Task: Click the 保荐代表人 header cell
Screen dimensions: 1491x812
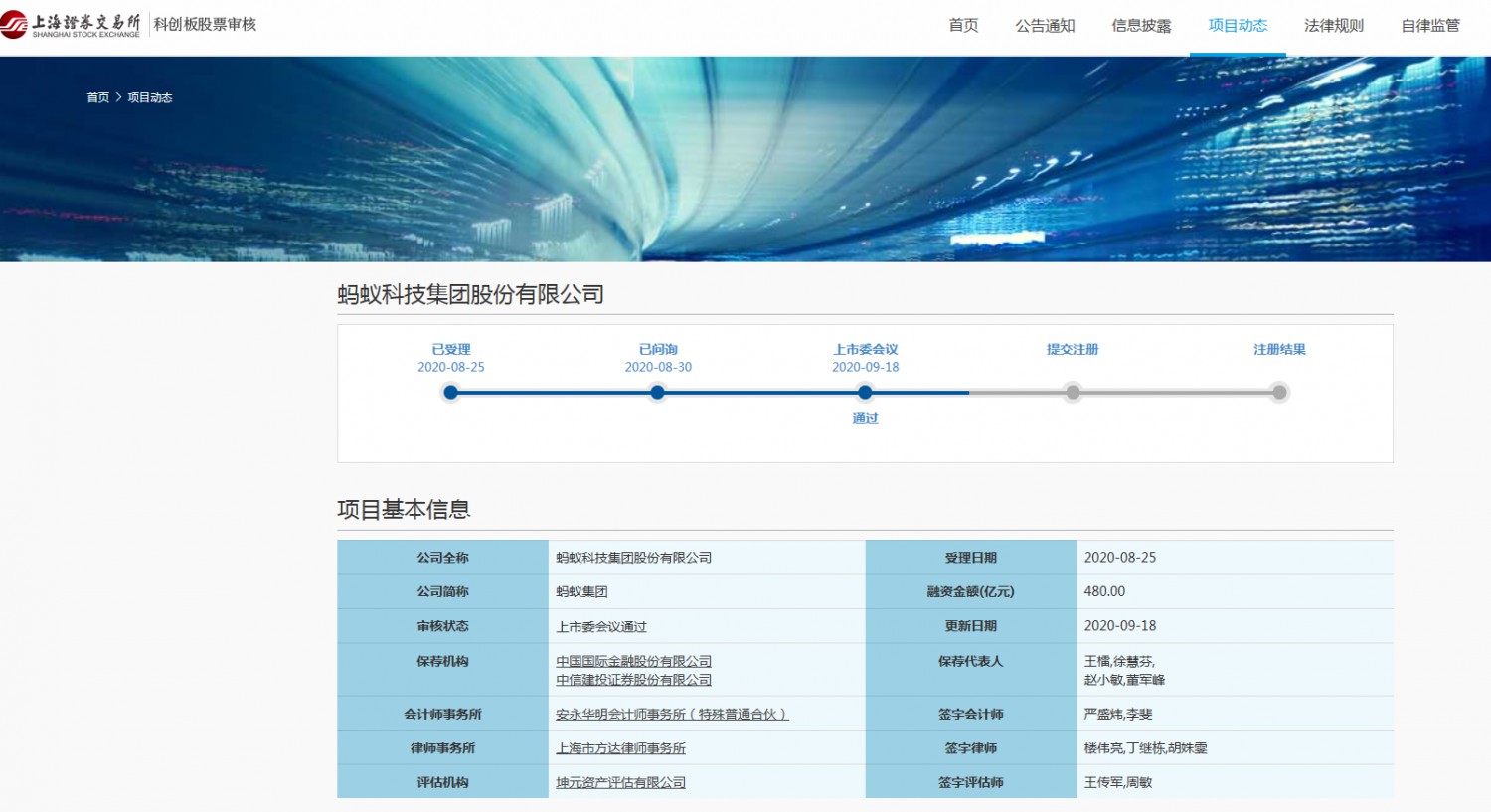Action: (970, 670)
